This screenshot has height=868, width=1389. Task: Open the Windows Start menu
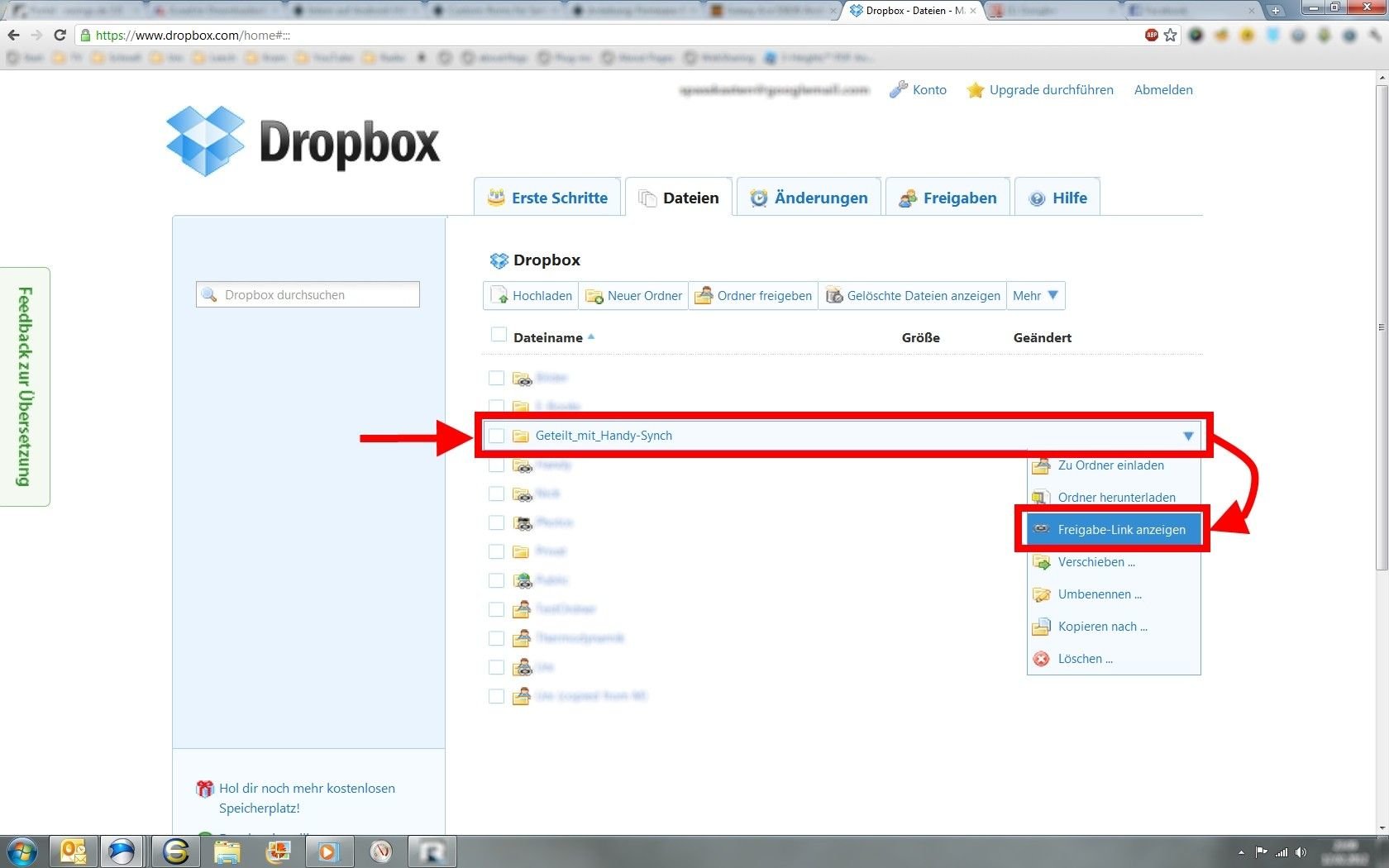tap(22, 851)
